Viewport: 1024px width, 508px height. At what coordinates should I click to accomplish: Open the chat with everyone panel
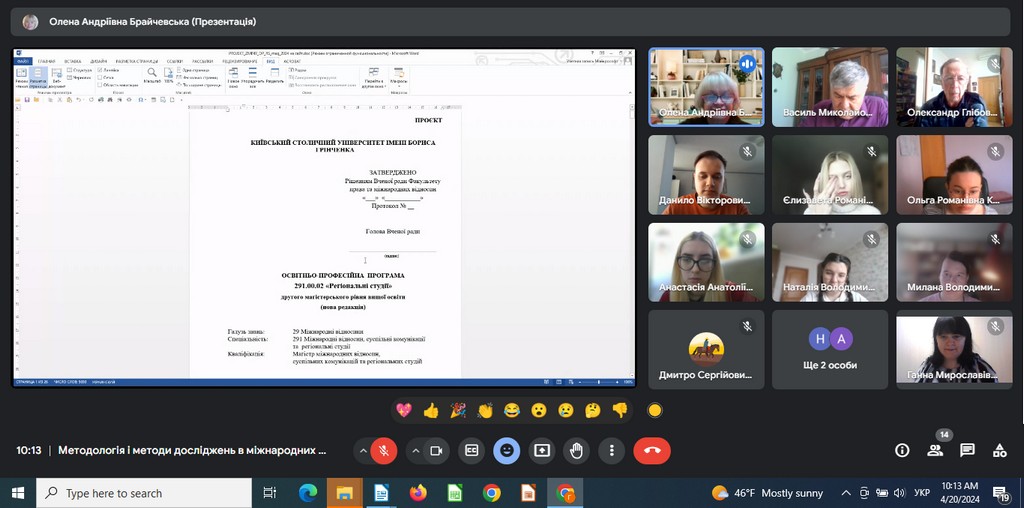click(967, 451)
